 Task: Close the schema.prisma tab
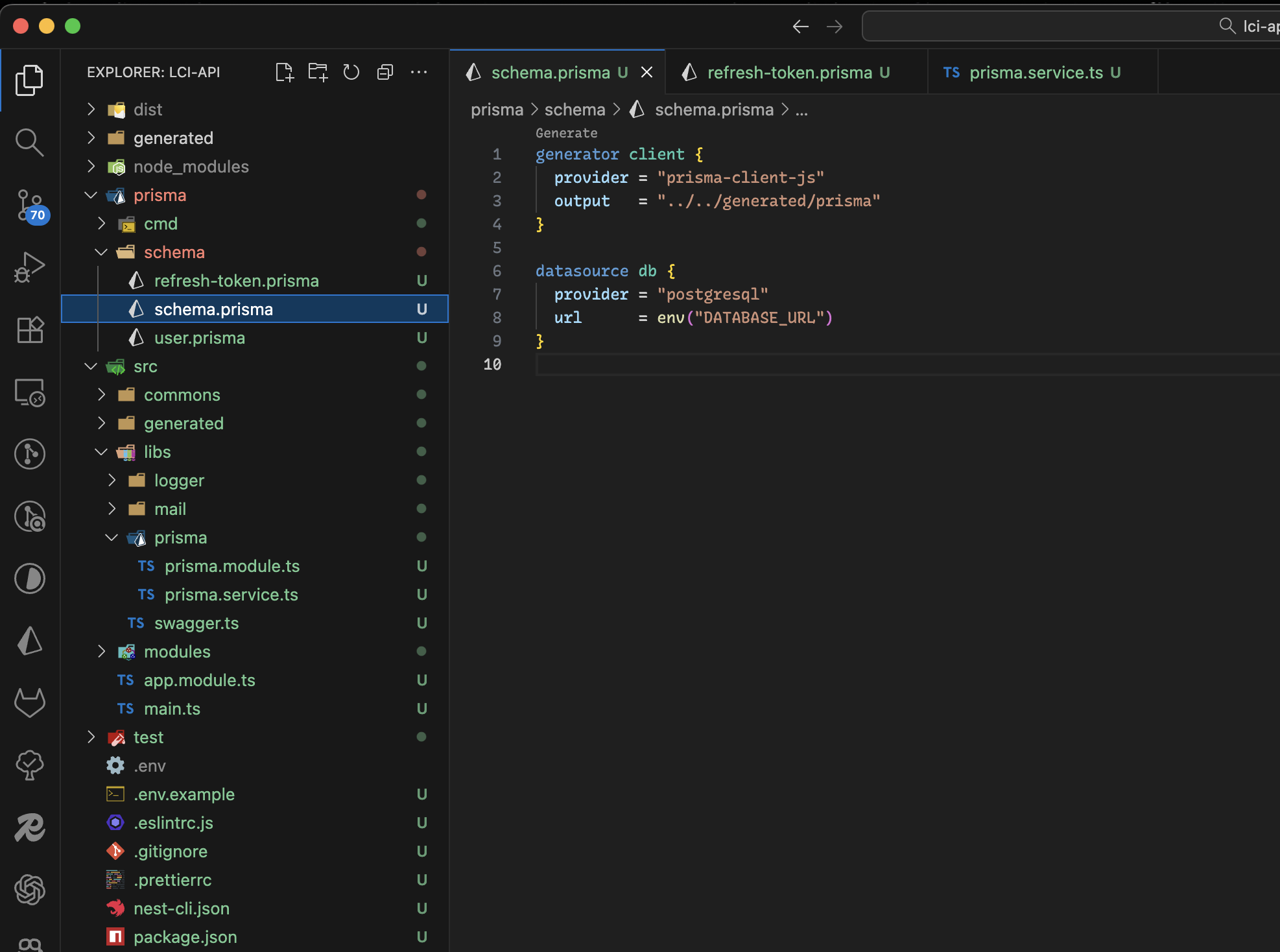(x=646, y=73)
